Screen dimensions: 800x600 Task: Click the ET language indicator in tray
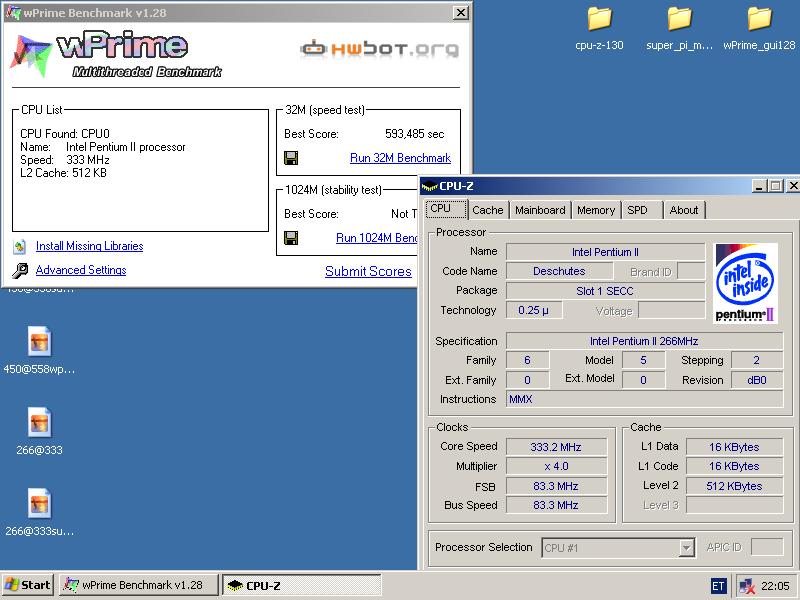click(718, 586)
